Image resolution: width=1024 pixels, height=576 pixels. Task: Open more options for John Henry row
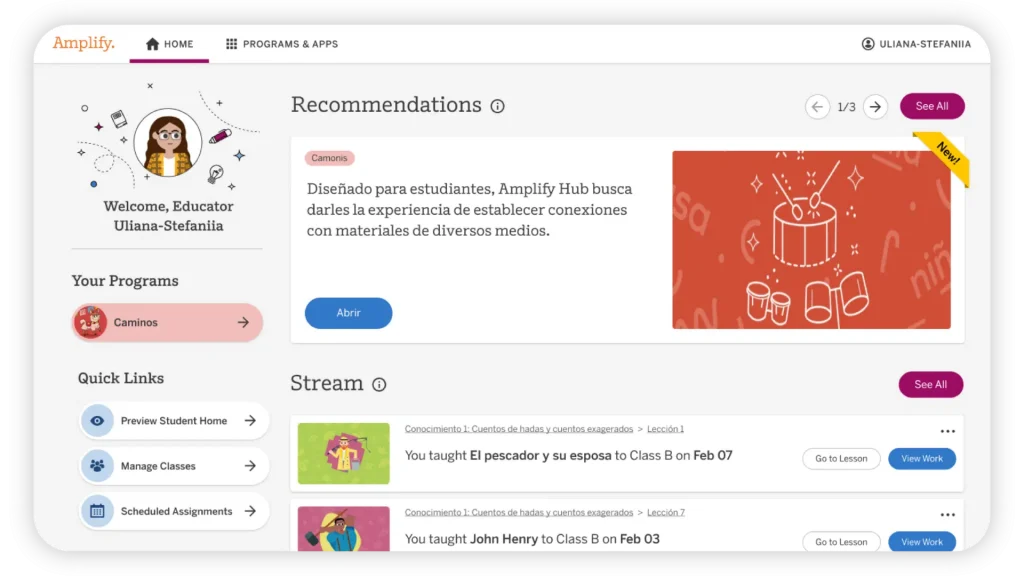pos(948,515)
